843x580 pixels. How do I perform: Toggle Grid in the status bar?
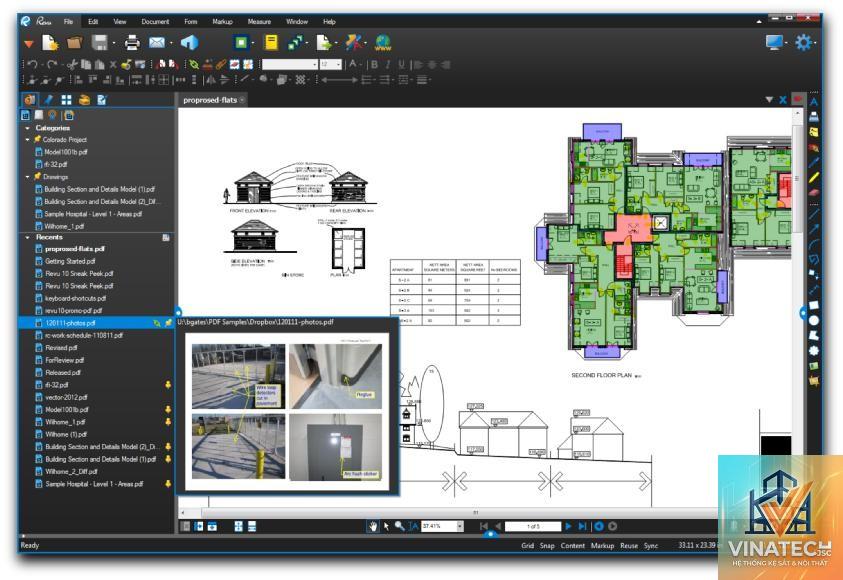tap(527, 546)
